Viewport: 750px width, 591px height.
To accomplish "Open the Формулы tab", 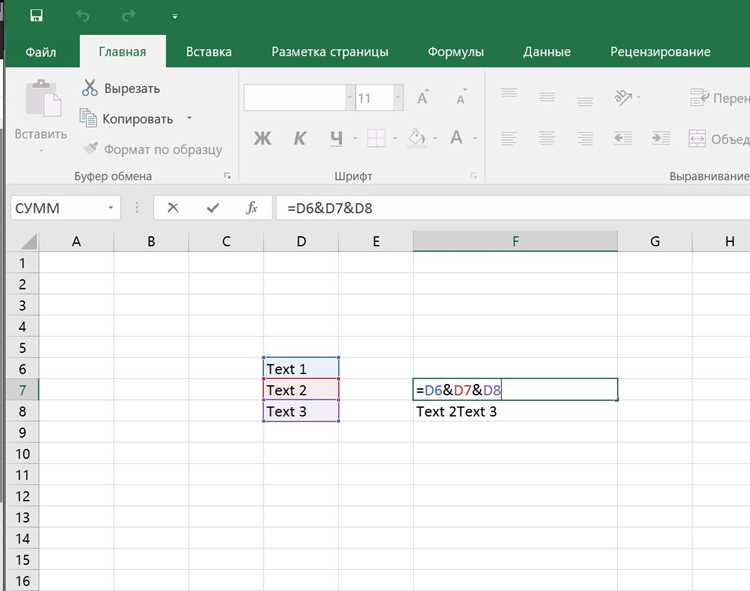I will (455, 52).
